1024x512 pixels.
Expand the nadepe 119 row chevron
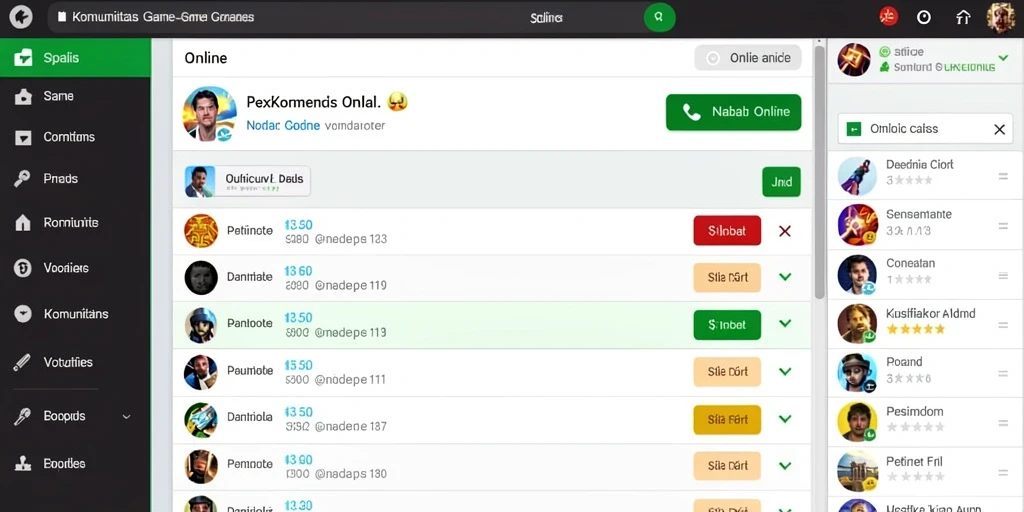tap(785, 277)
